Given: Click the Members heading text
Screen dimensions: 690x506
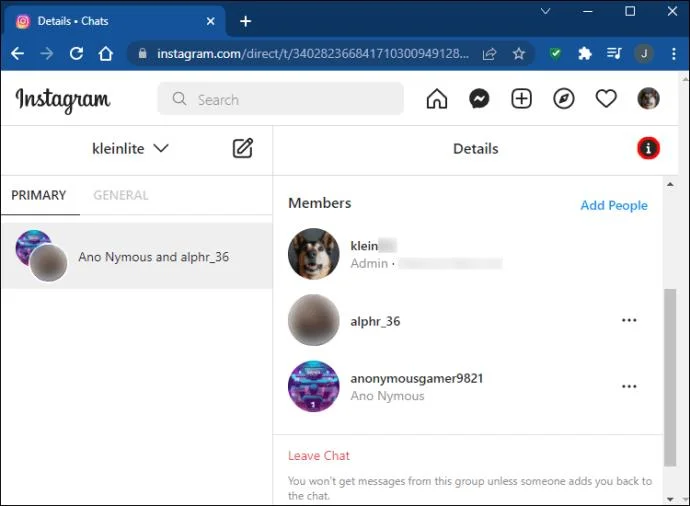Looking at the screenshot, I should point(319,203).
